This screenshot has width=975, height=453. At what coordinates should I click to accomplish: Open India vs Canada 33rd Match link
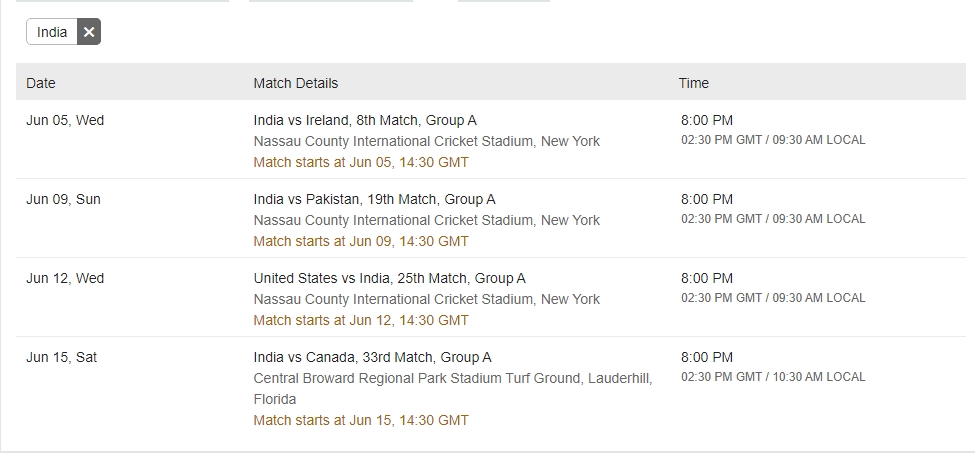[372, 357]
